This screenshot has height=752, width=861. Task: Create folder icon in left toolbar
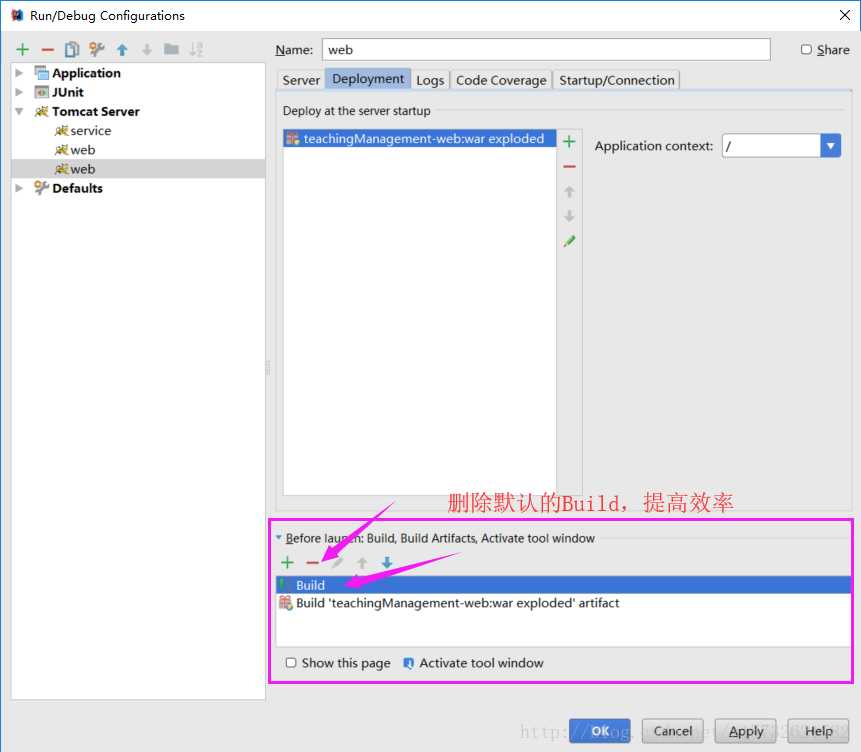pyautogui.click(x=171, y=49)
